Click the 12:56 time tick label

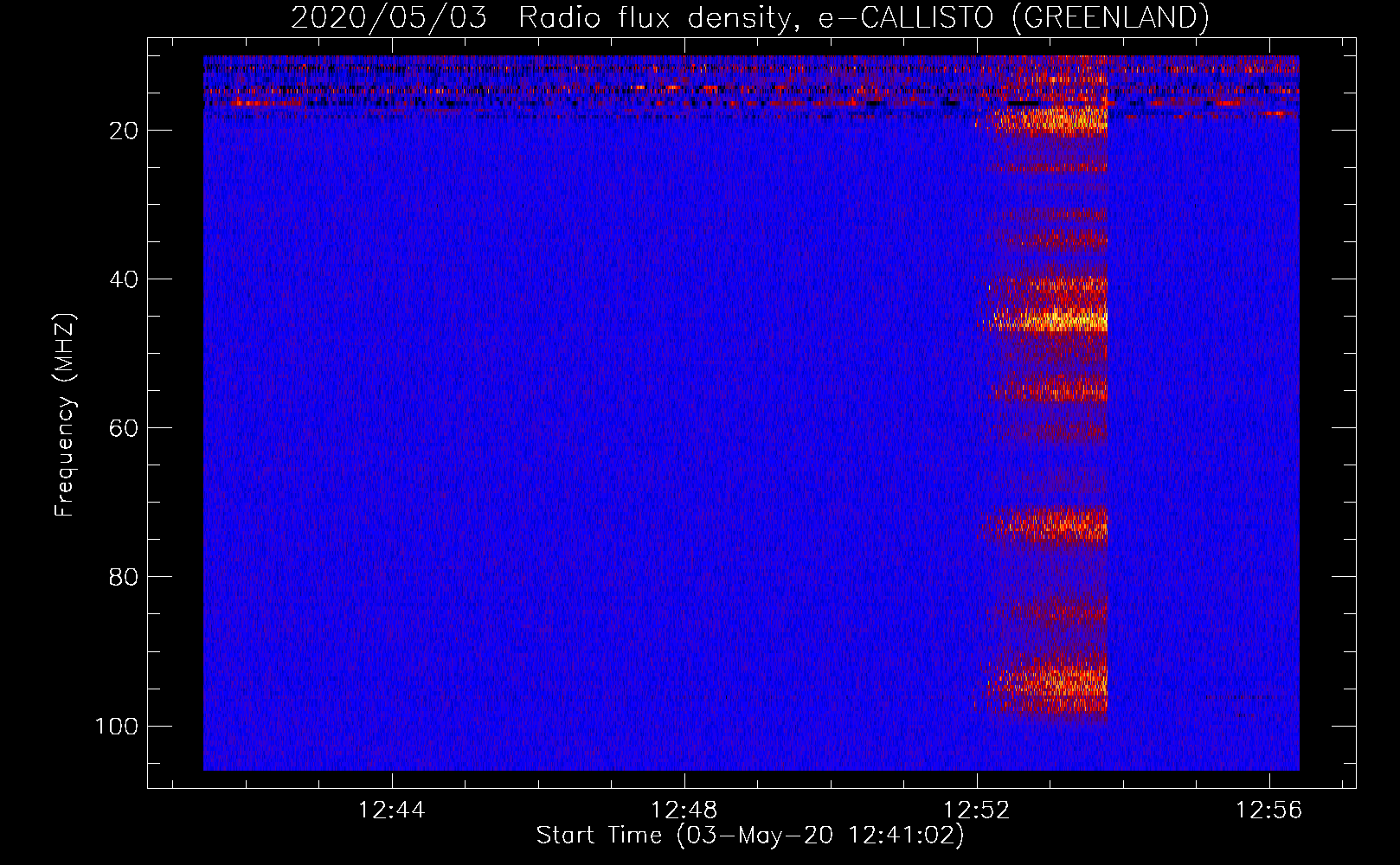(1269, 811)
